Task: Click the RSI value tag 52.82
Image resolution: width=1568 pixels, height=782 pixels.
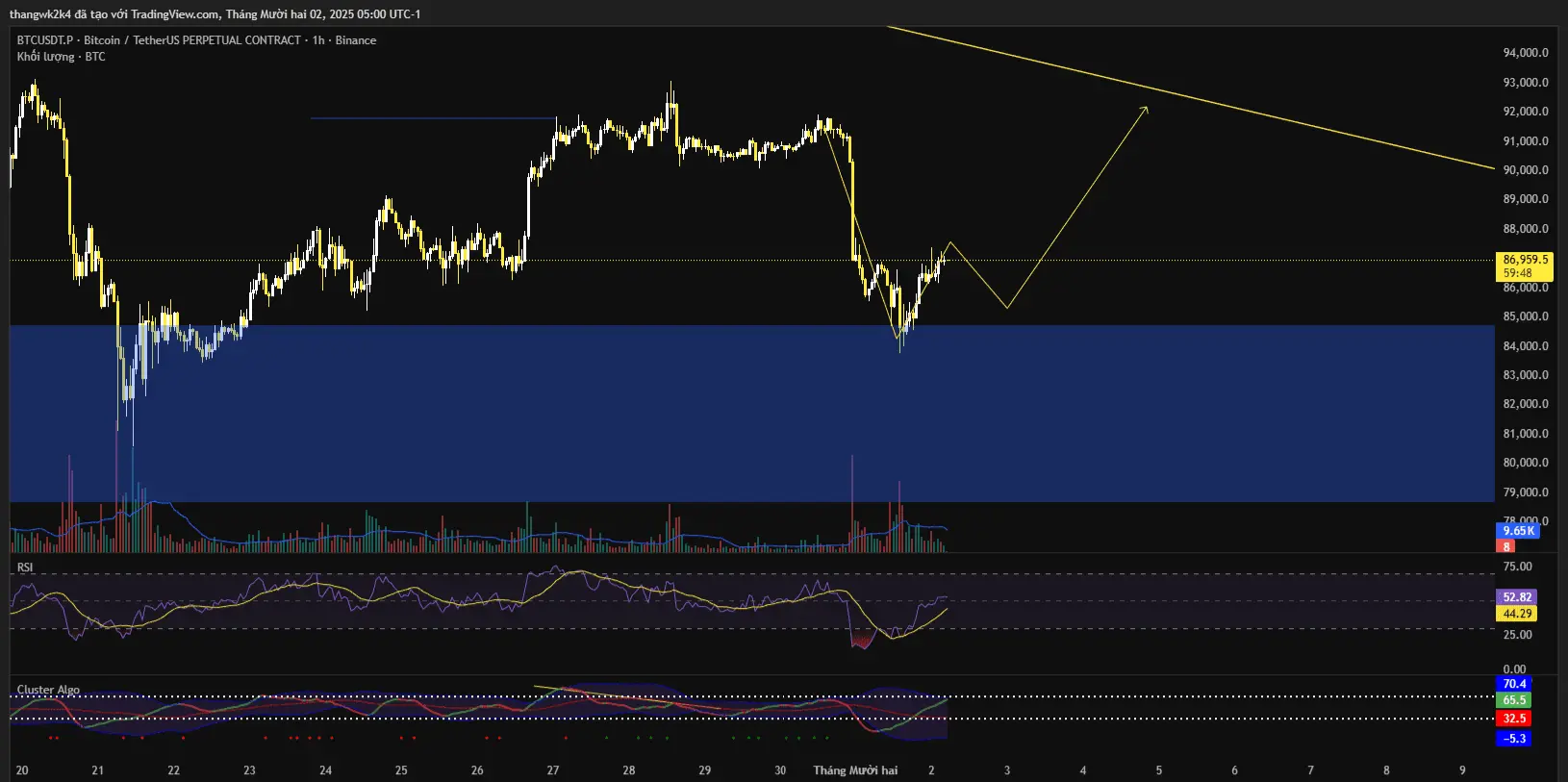Action: pos(1517,597)
